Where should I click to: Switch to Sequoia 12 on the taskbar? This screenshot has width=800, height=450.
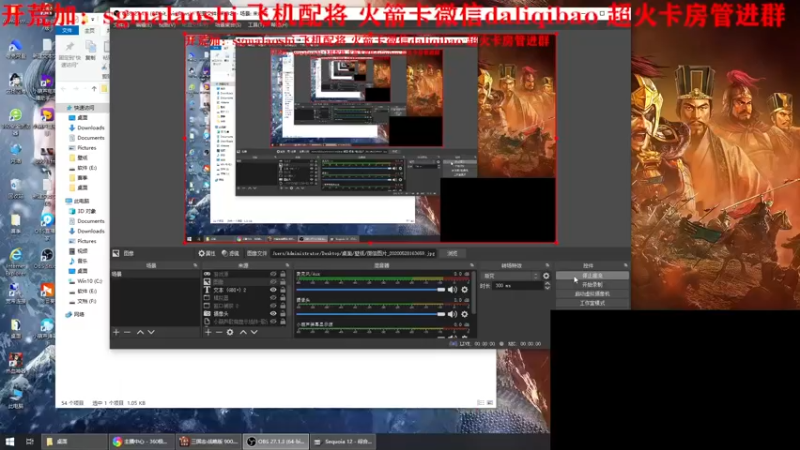343,441
